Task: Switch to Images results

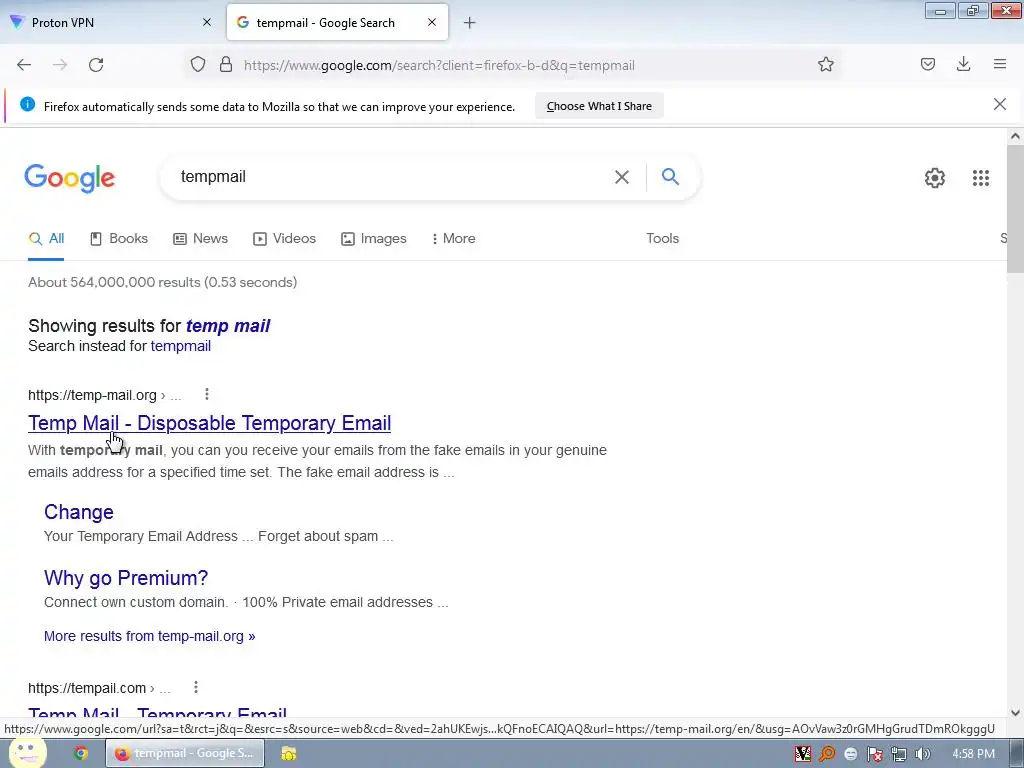Action: [374, 239]
